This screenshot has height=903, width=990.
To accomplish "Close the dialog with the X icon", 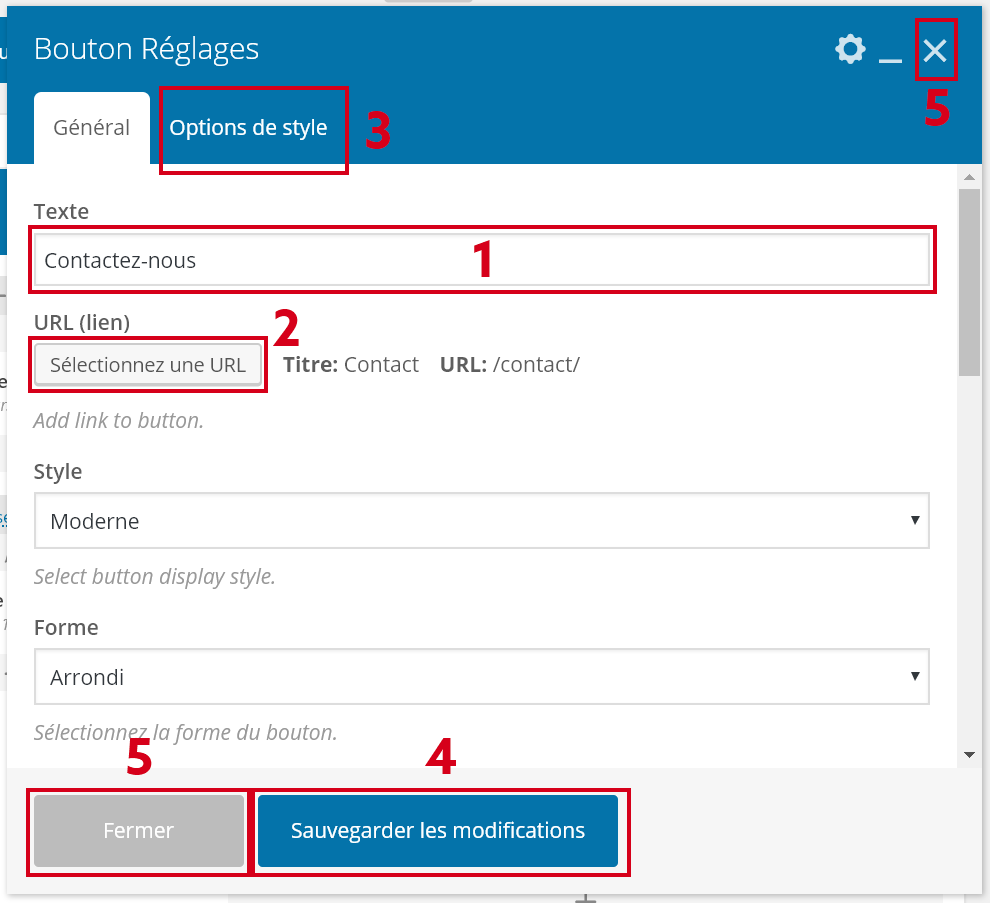I will pyautogui.click(x=935, y=50).
